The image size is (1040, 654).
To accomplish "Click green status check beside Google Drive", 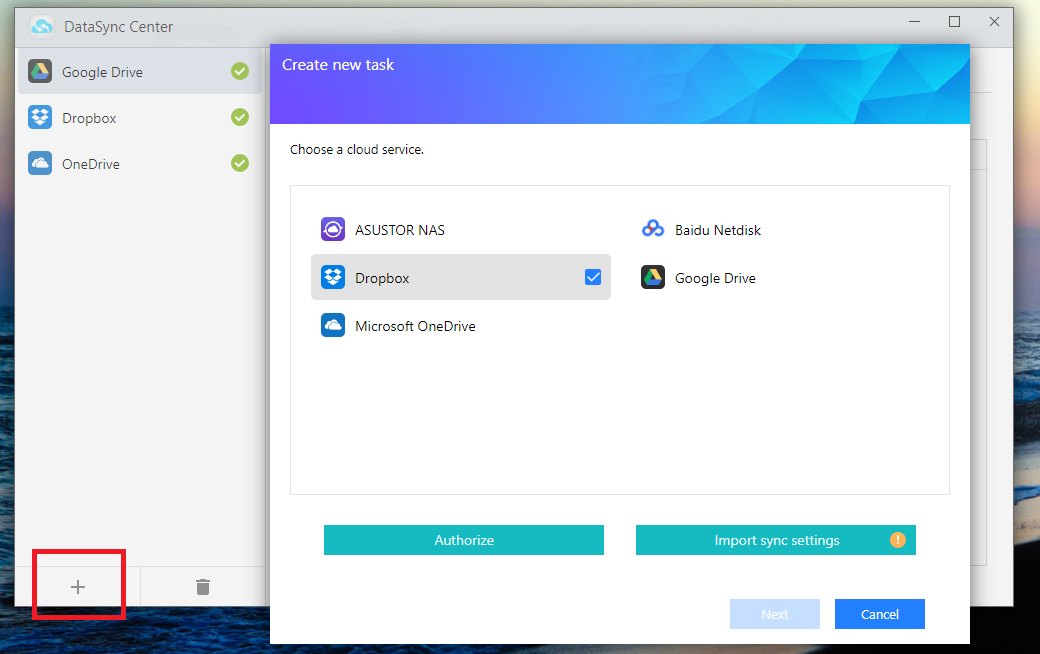I will [x=240, y=71].
